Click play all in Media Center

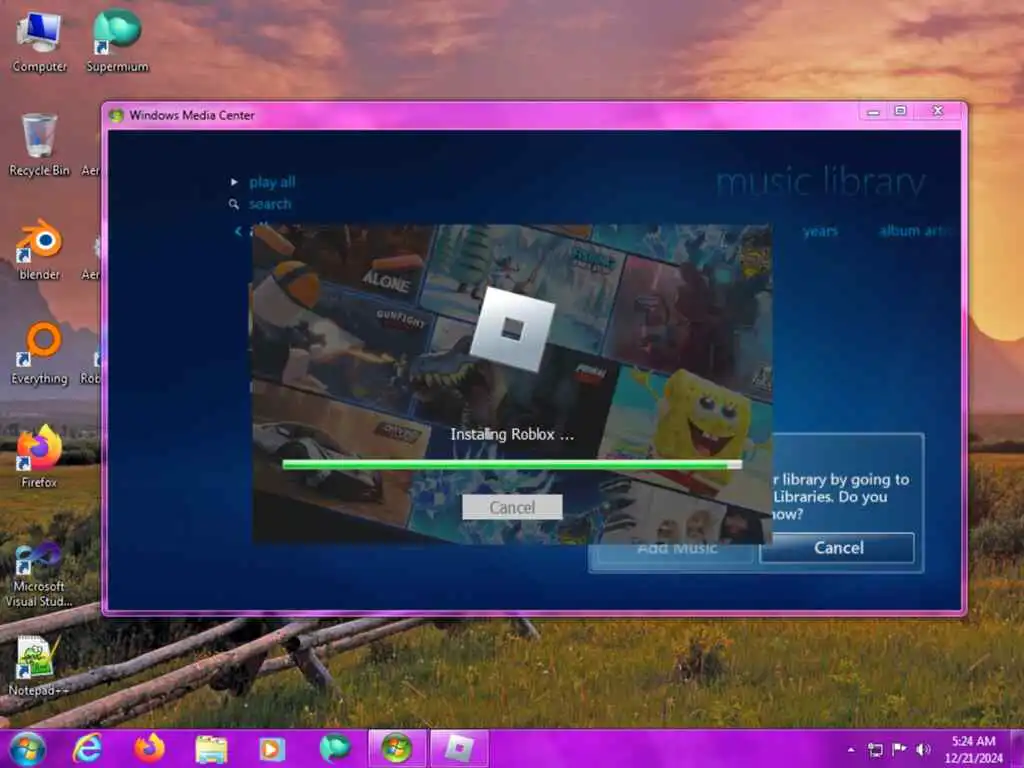click(x=272, y=182)
